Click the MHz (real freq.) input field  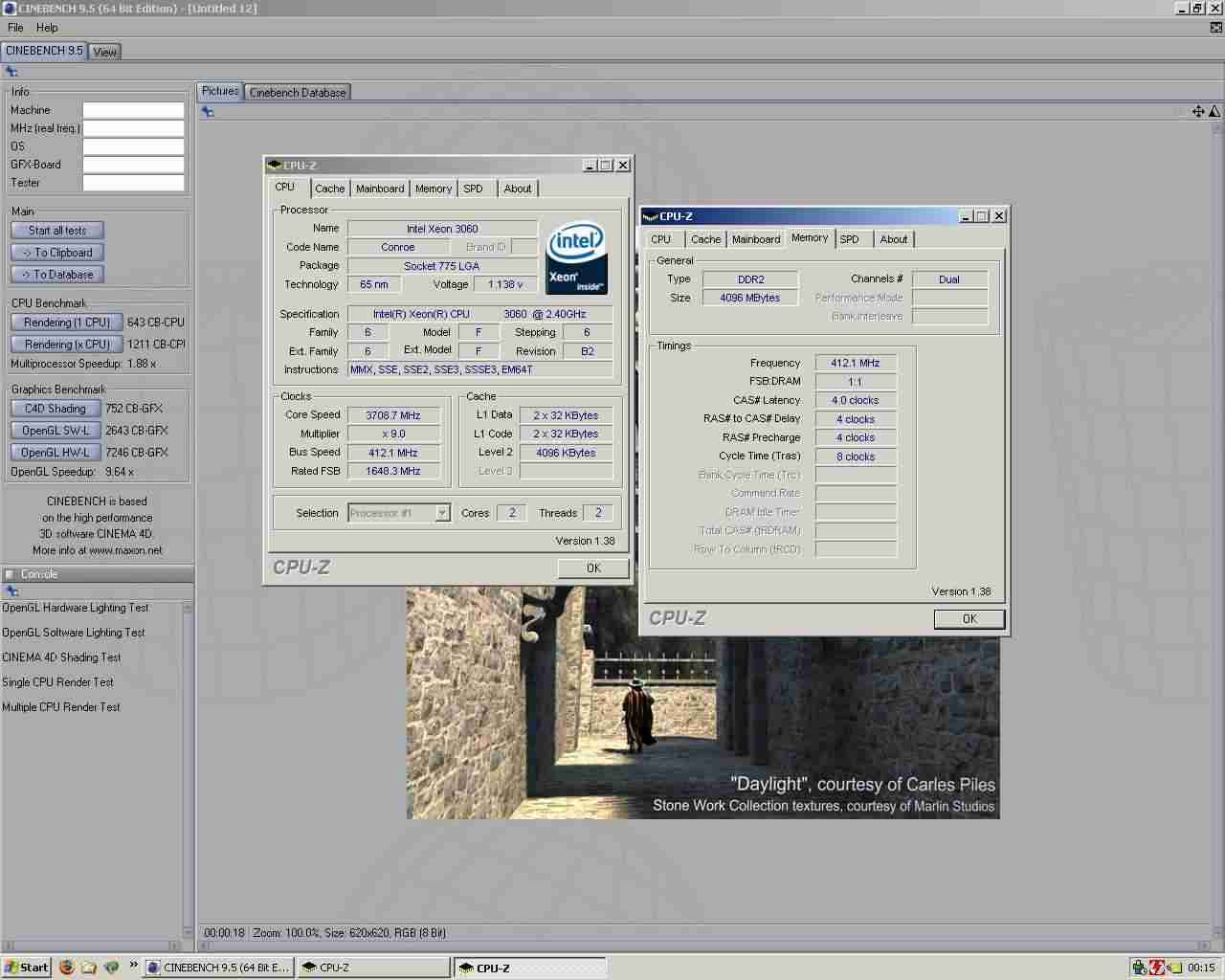[133, 128]
